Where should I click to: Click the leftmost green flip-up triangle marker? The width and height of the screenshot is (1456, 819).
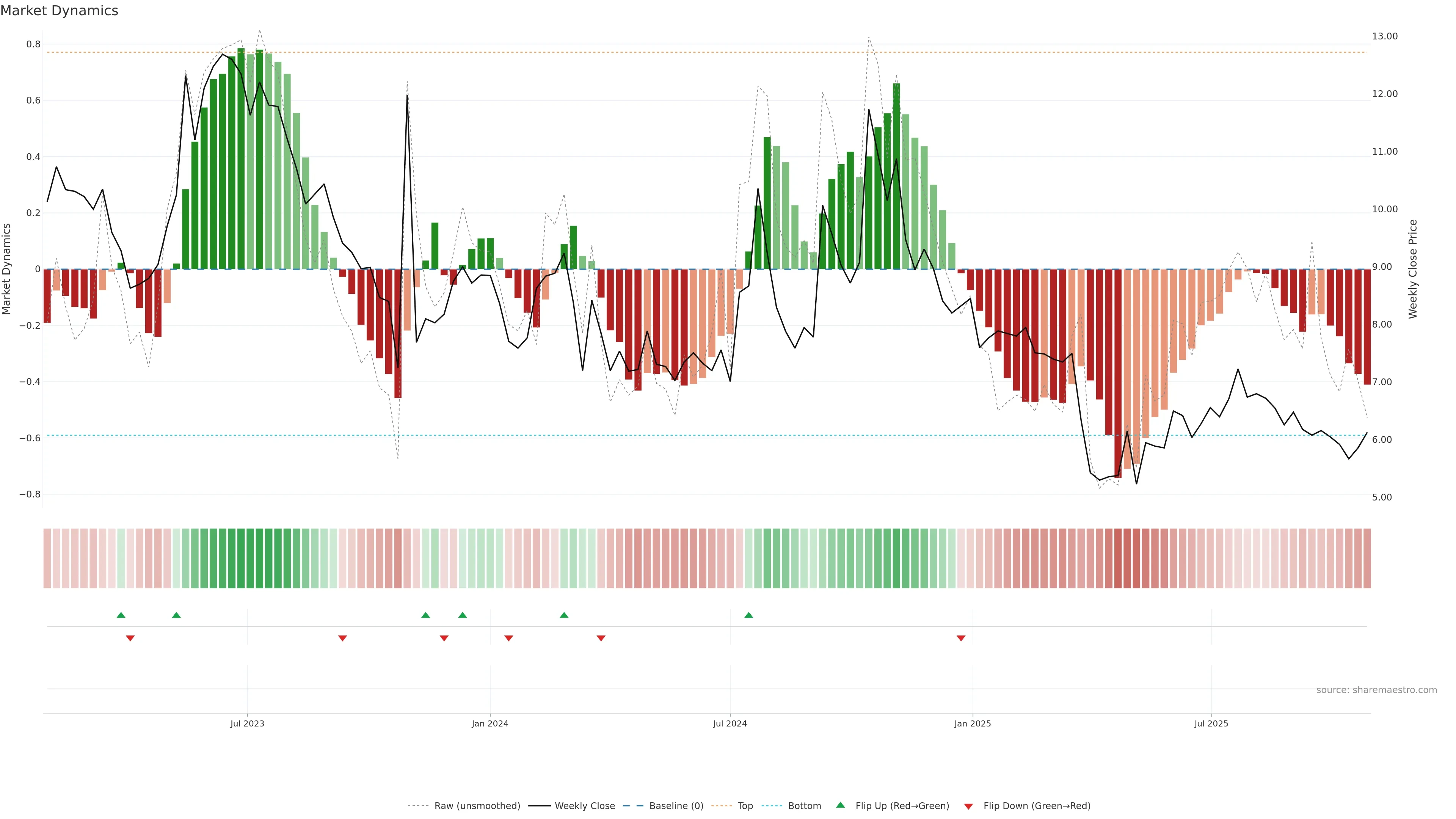[121, 615]
